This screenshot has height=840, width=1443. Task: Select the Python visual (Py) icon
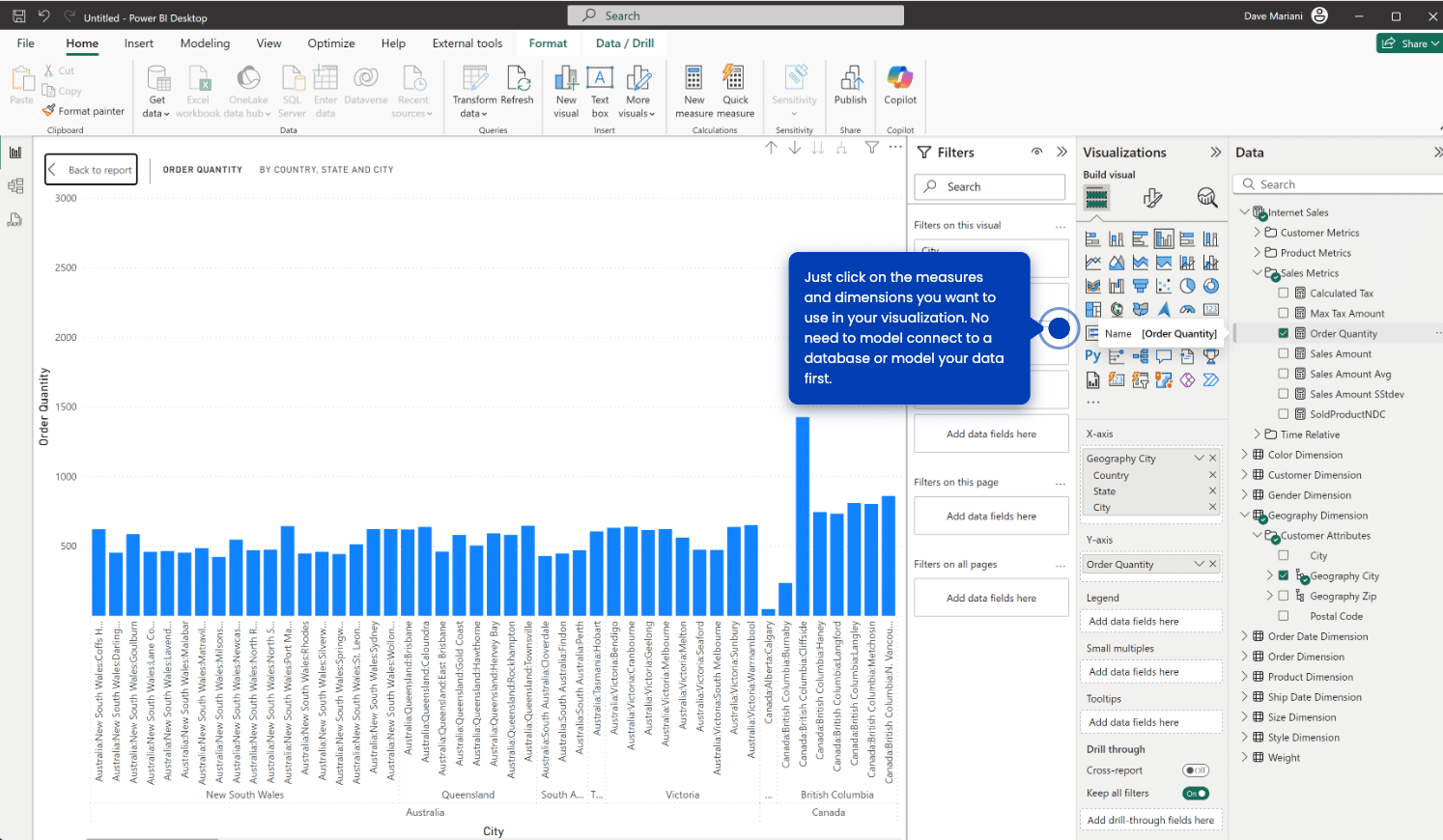pos(1093,356)
